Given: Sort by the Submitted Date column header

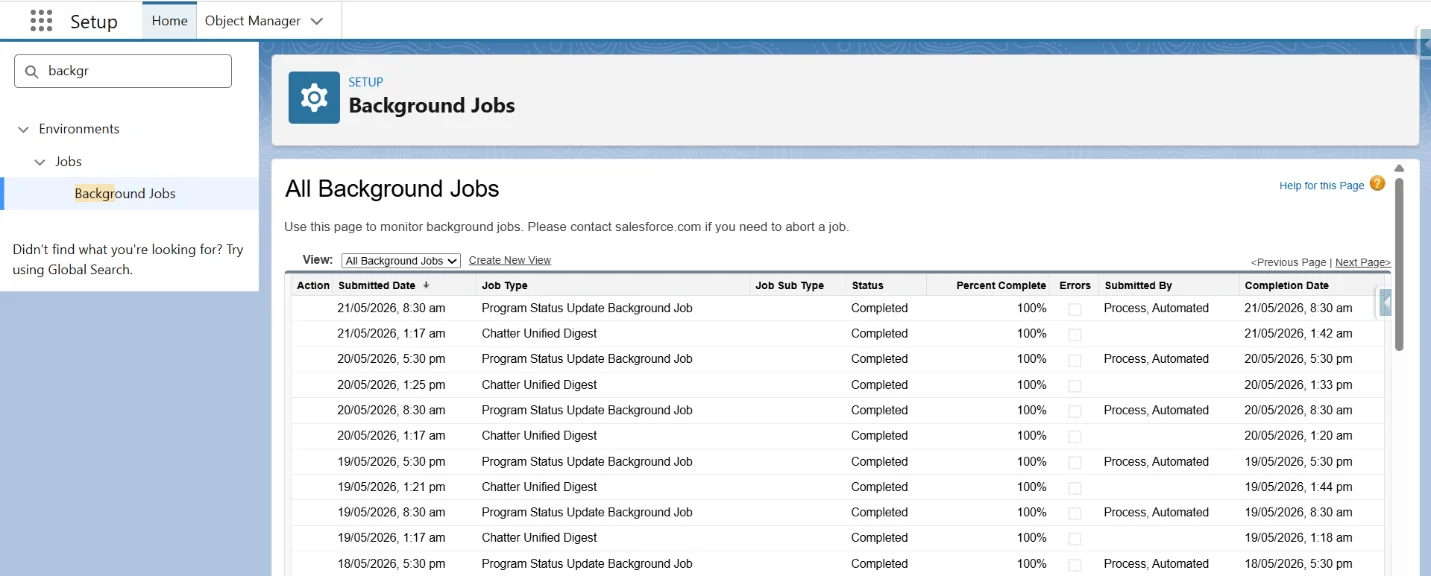Looking at the screenshot, I should [377, 285].
